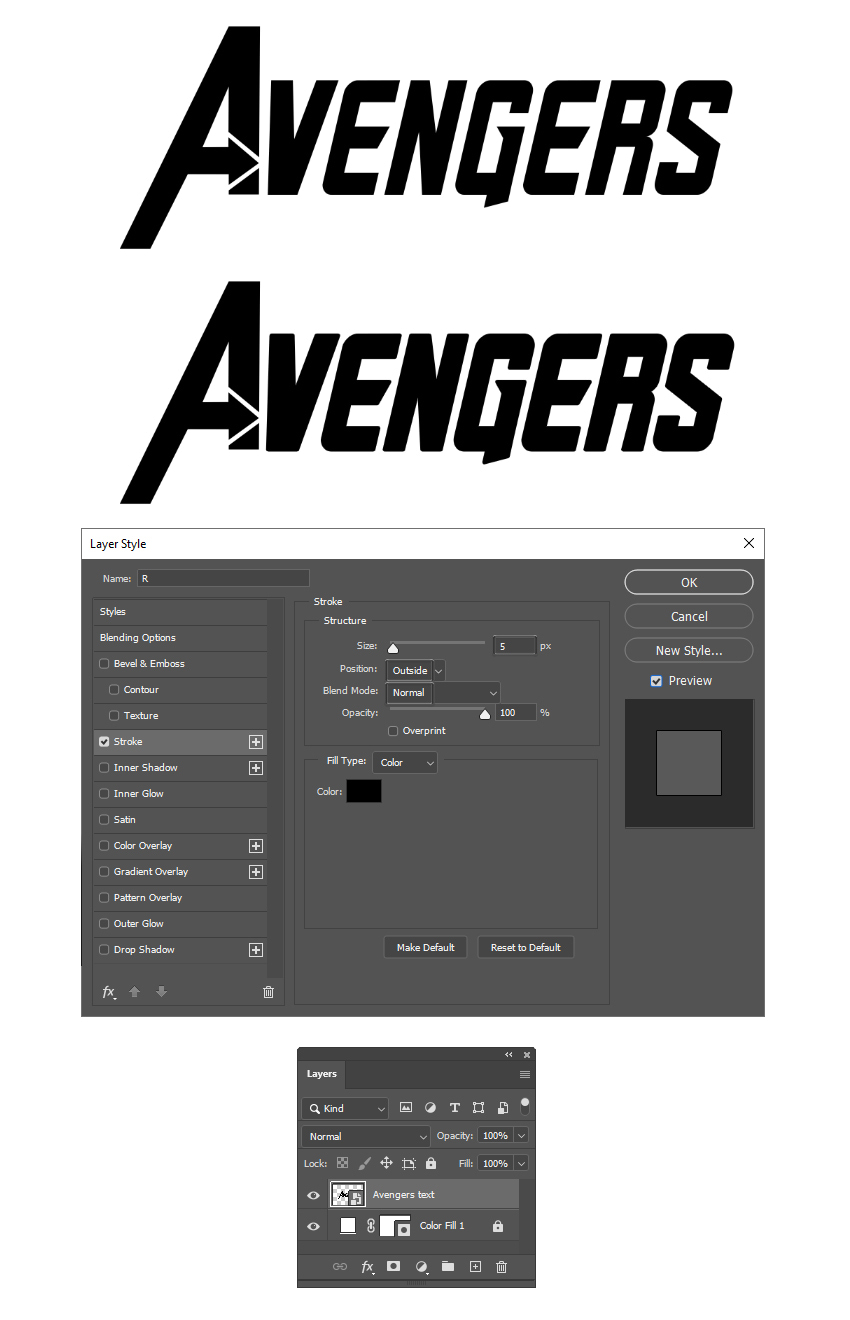Viewport: 850px width, 1320px height.
Task: Expand the layer Fill percentage arrow
Action: [521, 1164]
